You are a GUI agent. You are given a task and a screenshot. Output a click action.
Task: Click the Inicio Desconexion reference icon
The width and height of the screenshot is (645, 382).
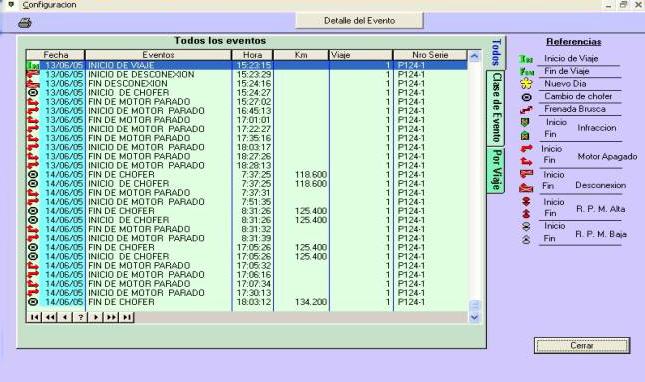point(526,174)
